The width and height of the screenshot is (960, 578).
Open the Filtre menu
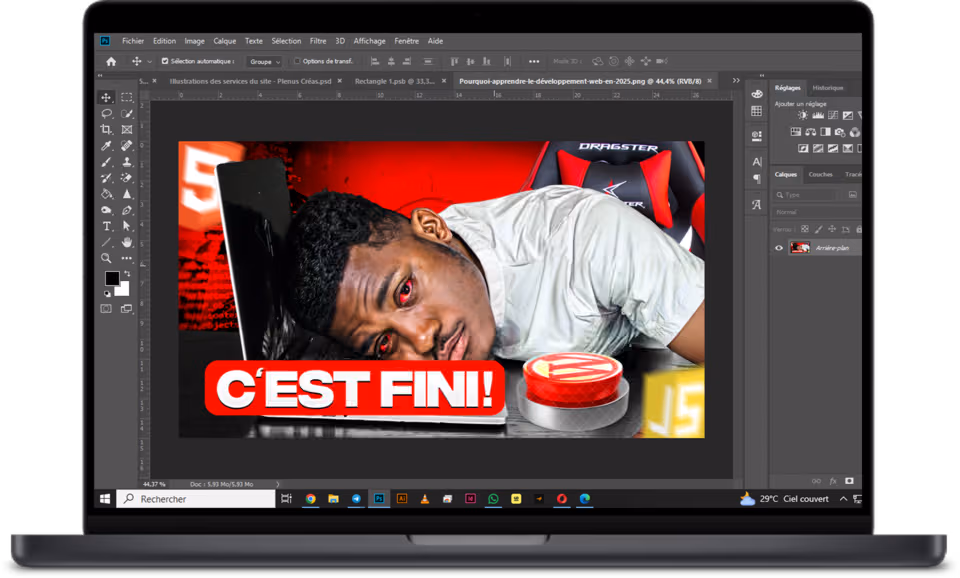pyautogui.click(x=318, y=41)
